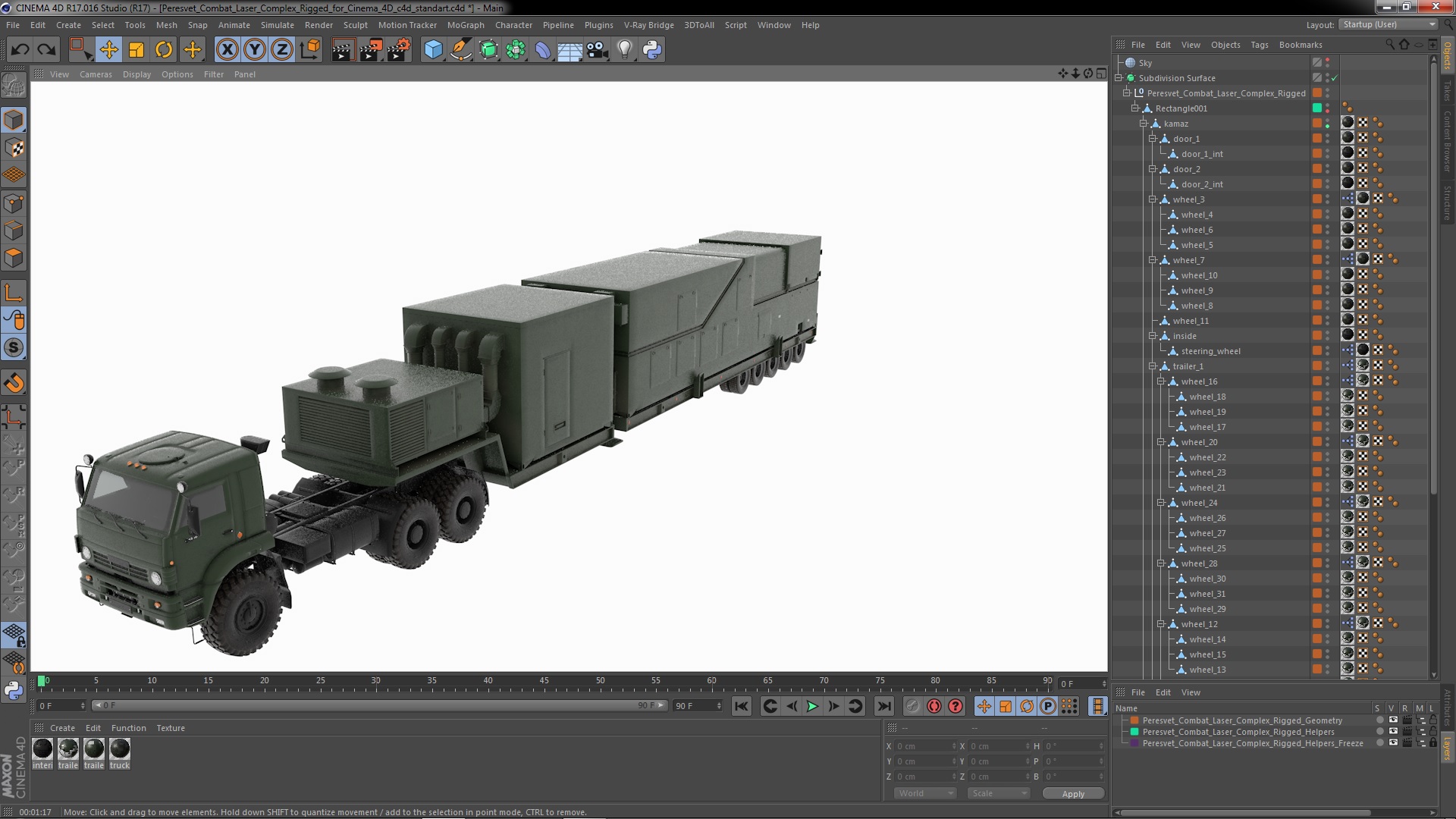This screenshot has height=819, width=1456.
Task: Open the Character menu
Action: tap(513, 25)
